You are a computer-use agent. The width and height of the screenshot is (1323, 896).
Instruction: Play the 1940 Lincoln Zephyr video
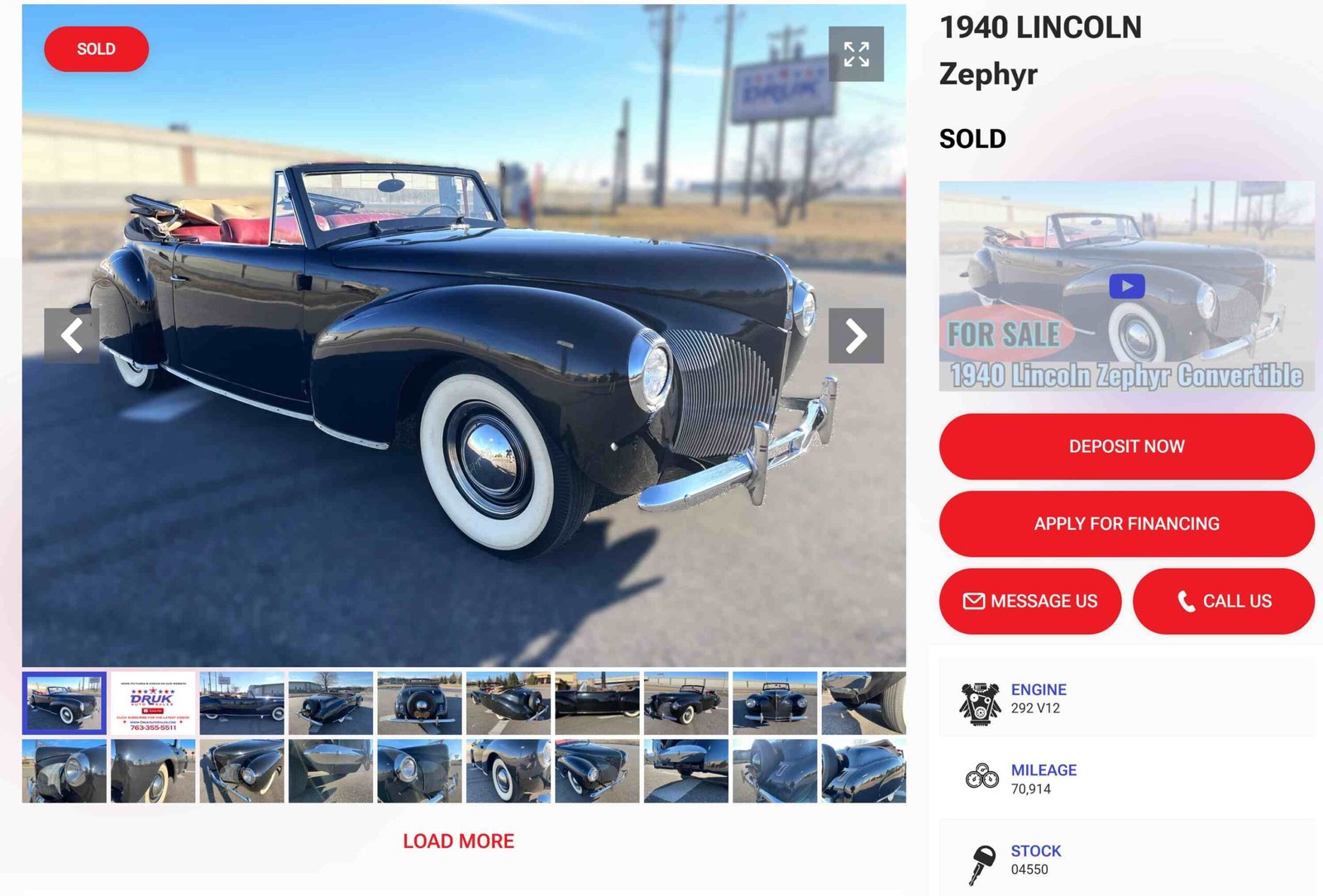[1126, 286]
